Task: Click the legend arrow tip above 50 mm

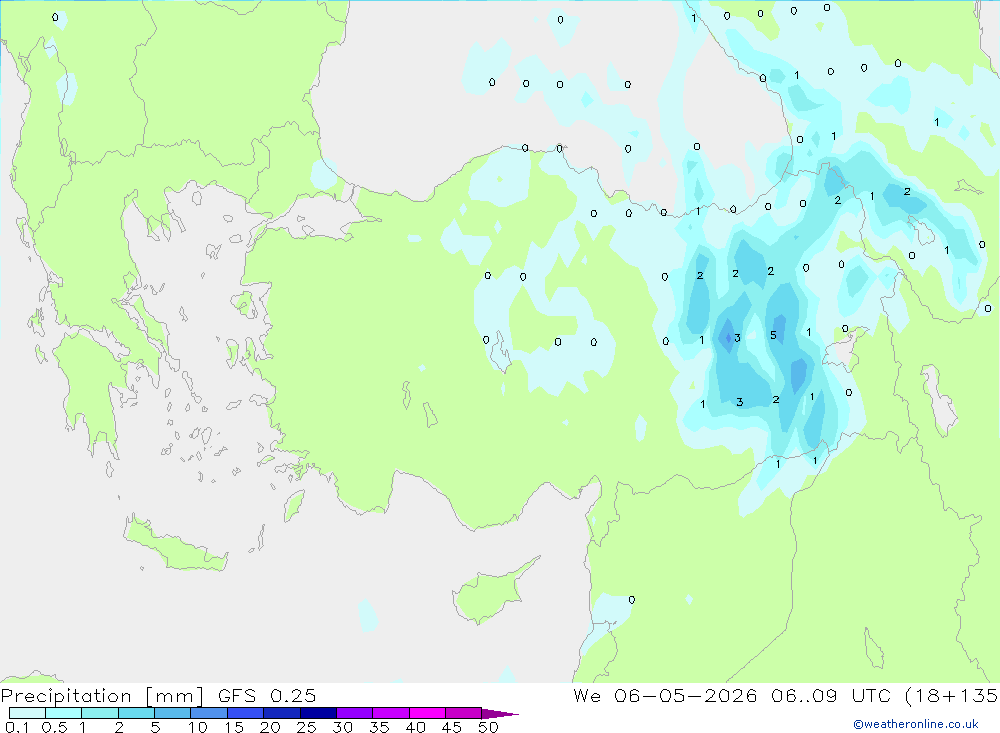Action: (x=500, y=714)
